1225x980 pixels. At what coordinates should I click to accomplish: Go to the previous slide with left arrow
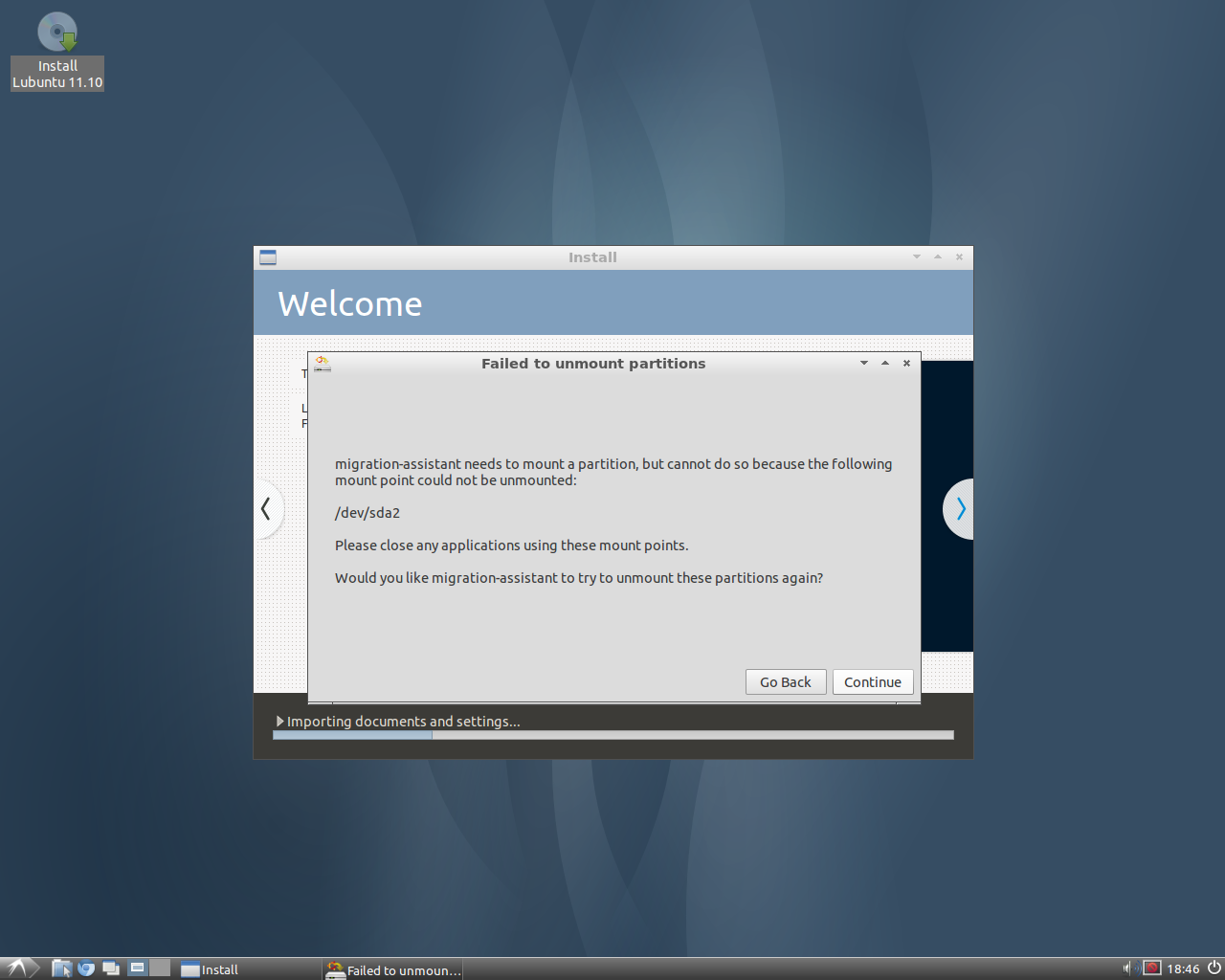tap(266, 509)
